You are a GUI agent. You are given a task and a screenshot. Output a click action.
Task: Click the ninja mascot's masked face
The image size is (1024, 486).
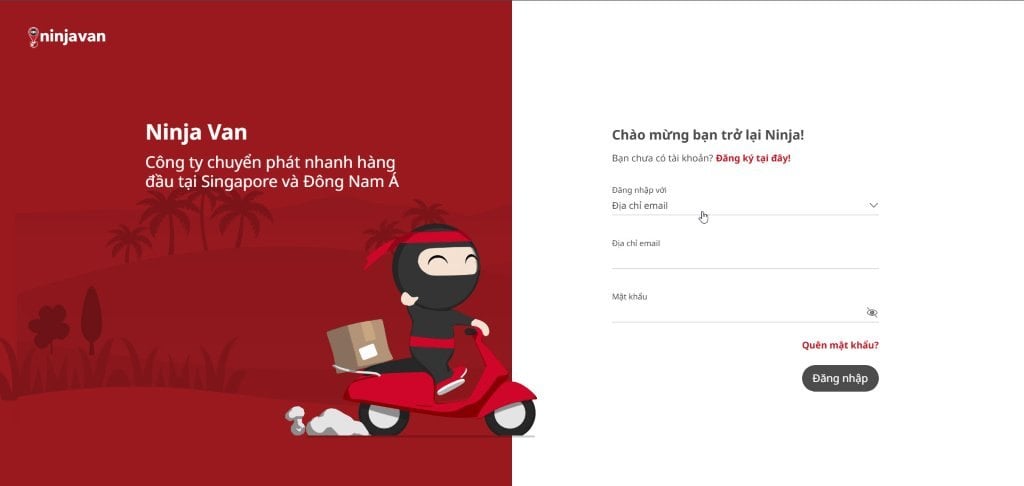click(x=436, y=267)
